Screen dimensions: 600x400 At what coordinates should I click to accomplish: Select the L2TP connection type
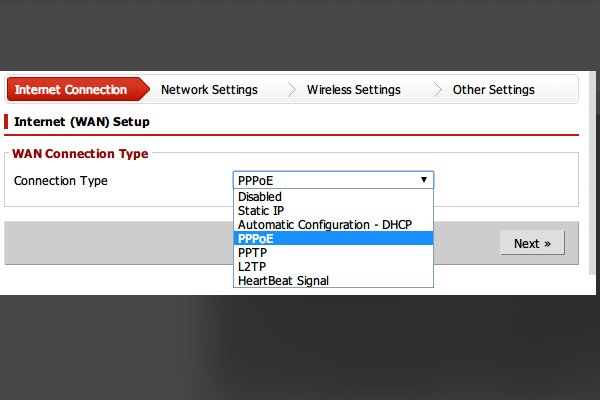(x=252, y=267)
